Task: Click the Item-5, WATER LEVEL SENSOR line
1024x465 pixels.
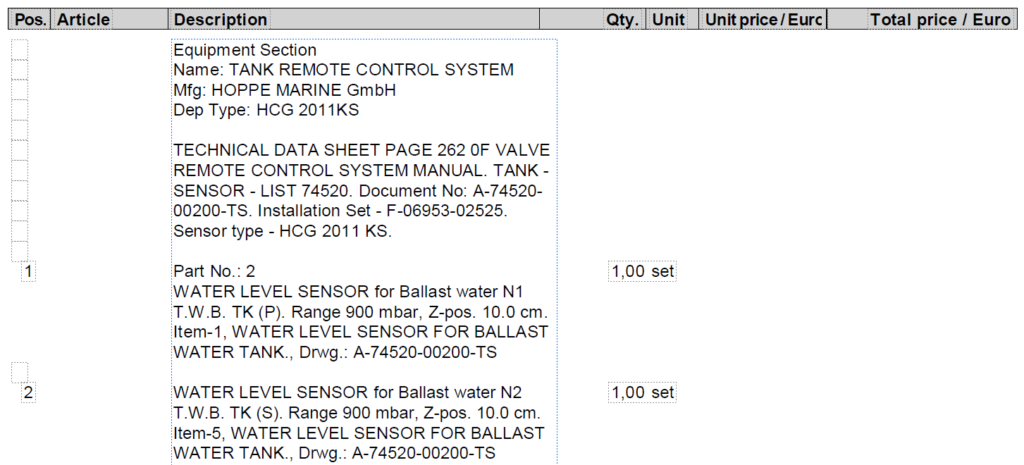Action: [359, 434]
